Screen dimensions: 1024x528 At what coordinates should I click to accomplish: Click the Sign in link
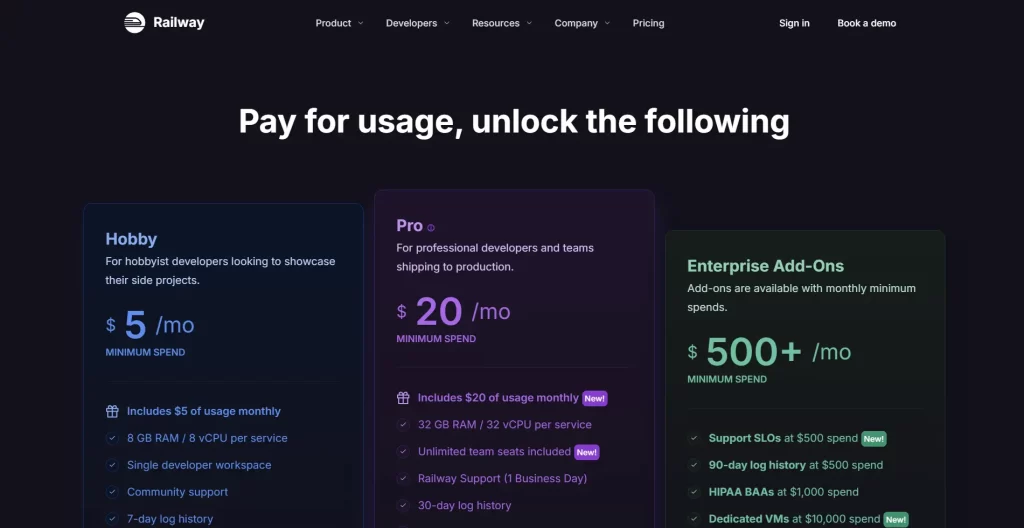click(x=794, y=23)
